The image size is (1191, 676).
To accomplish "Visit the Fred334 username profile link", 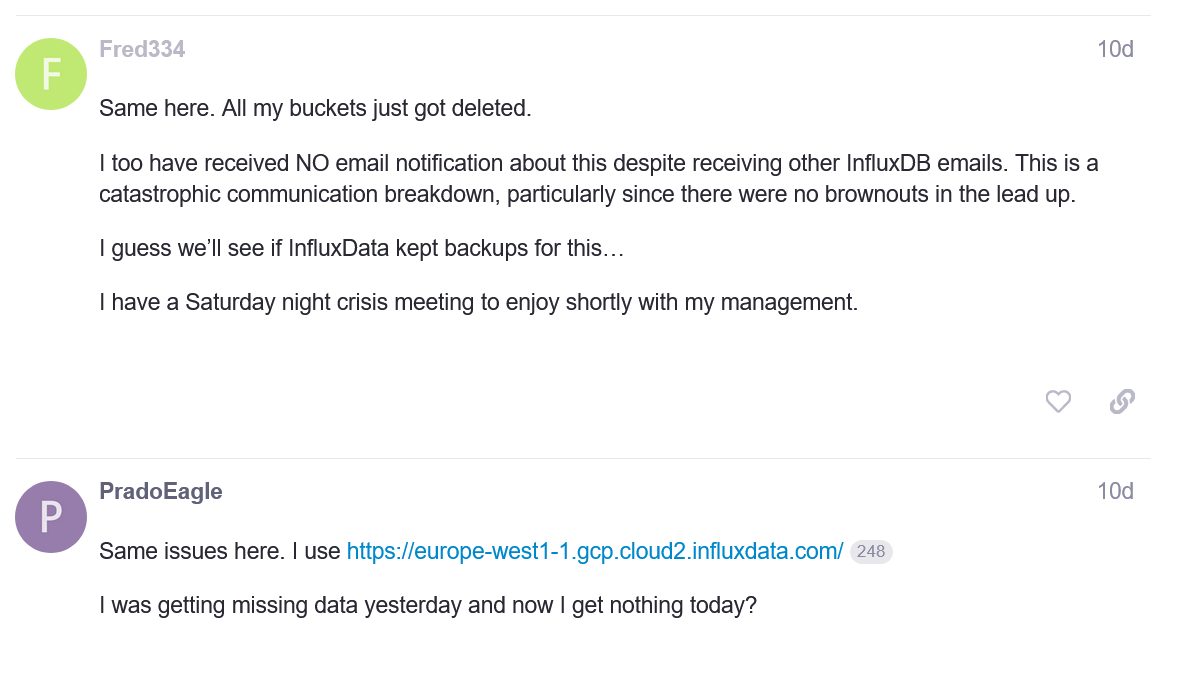I will pos(142,49).
